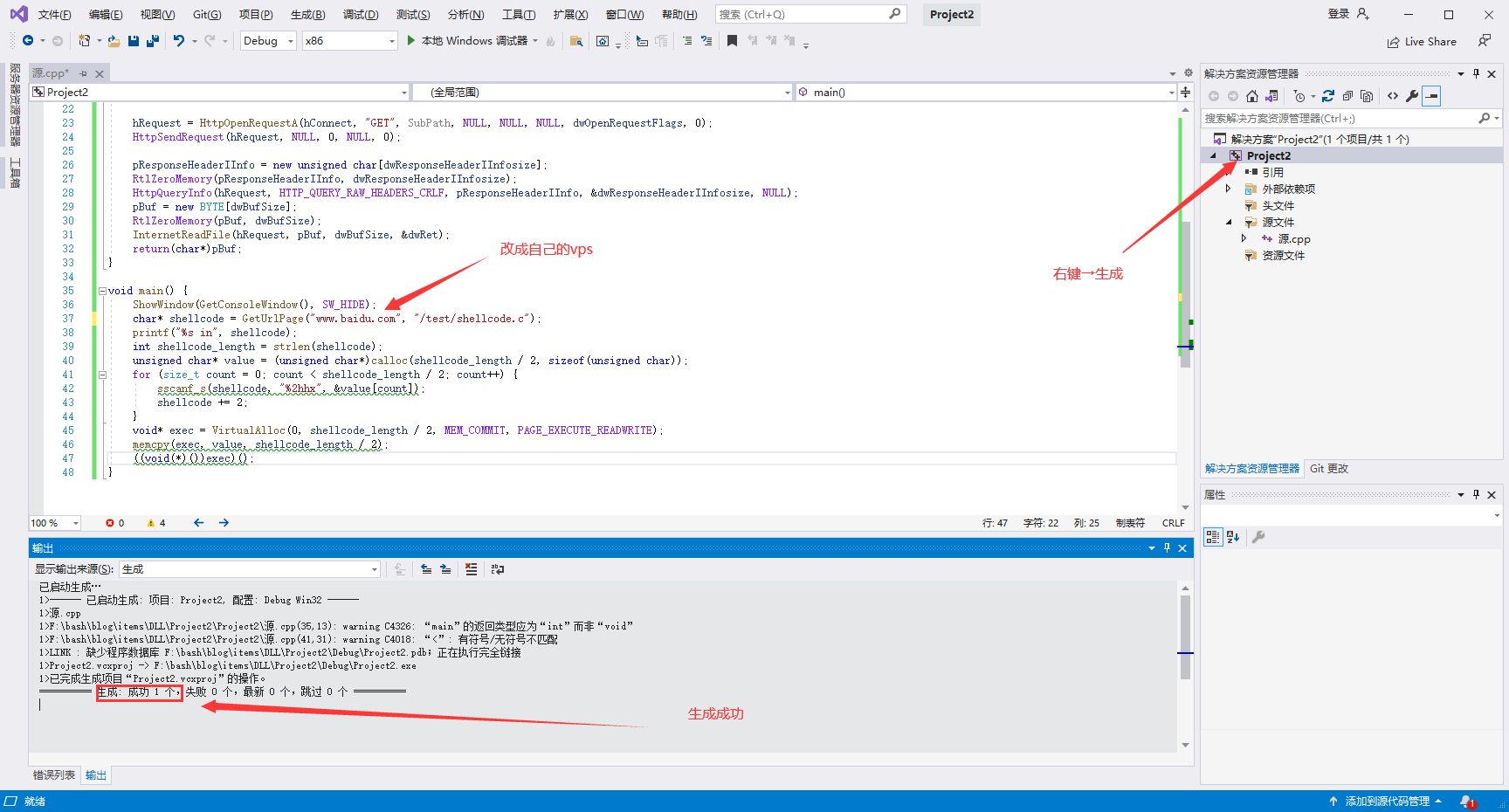Open the x86 platform dropdown

[x=349, y=41]
